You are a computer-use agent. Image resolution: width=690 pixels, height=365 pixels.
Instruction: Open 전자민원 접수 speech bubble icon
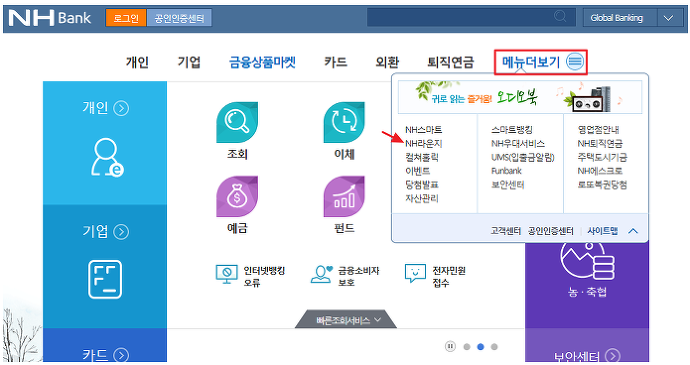point(415,273)
